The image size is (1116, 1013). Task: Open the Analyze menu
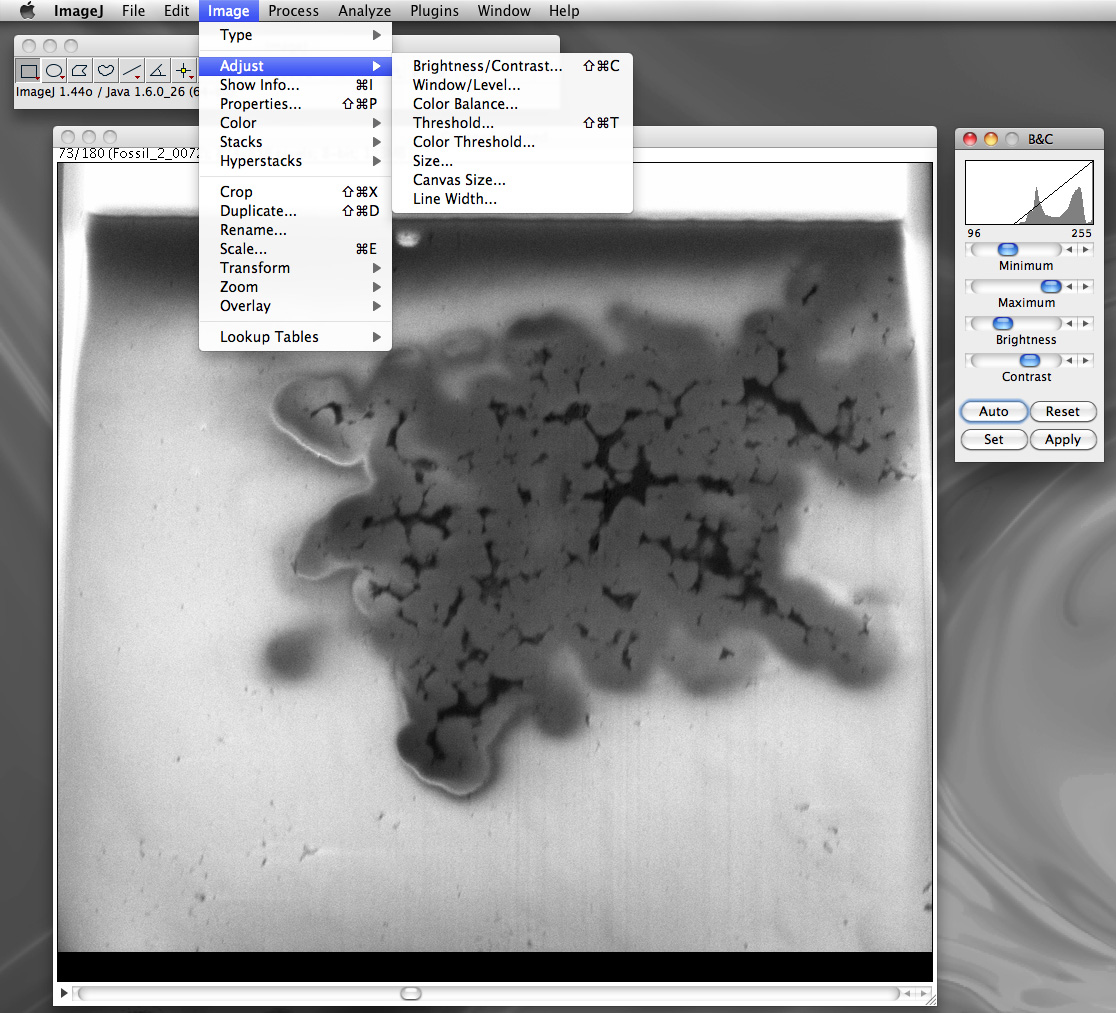click(364, 11)
